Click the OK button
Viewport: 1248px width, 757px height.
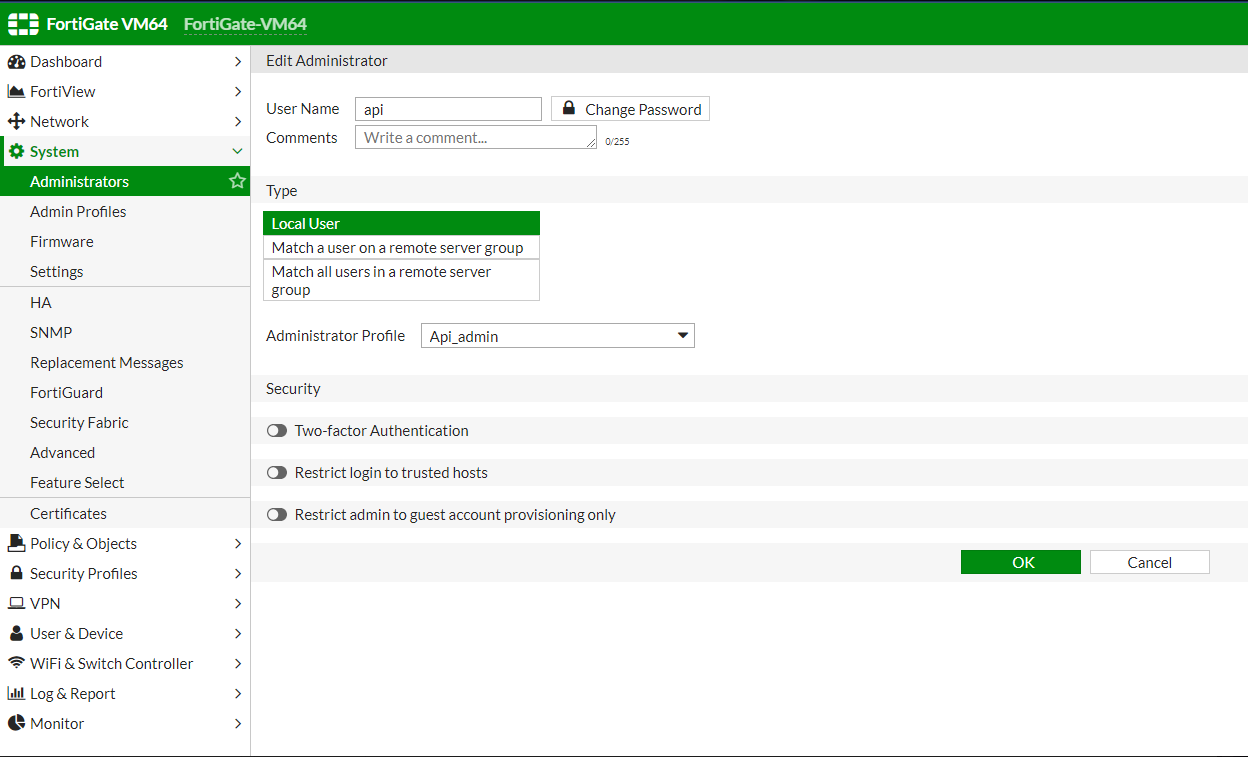[1021, 562]
